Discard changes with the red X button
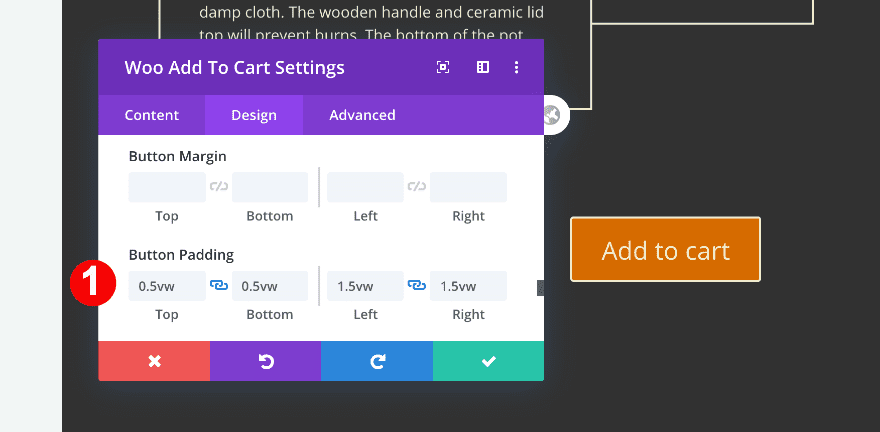 click(154, 361)
